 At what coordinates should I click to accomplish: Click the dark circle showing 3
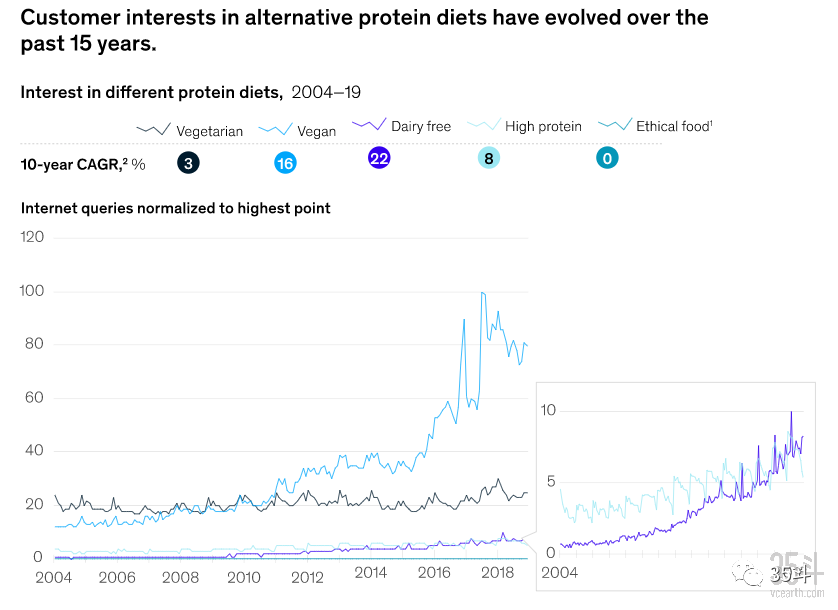[188, 162]
